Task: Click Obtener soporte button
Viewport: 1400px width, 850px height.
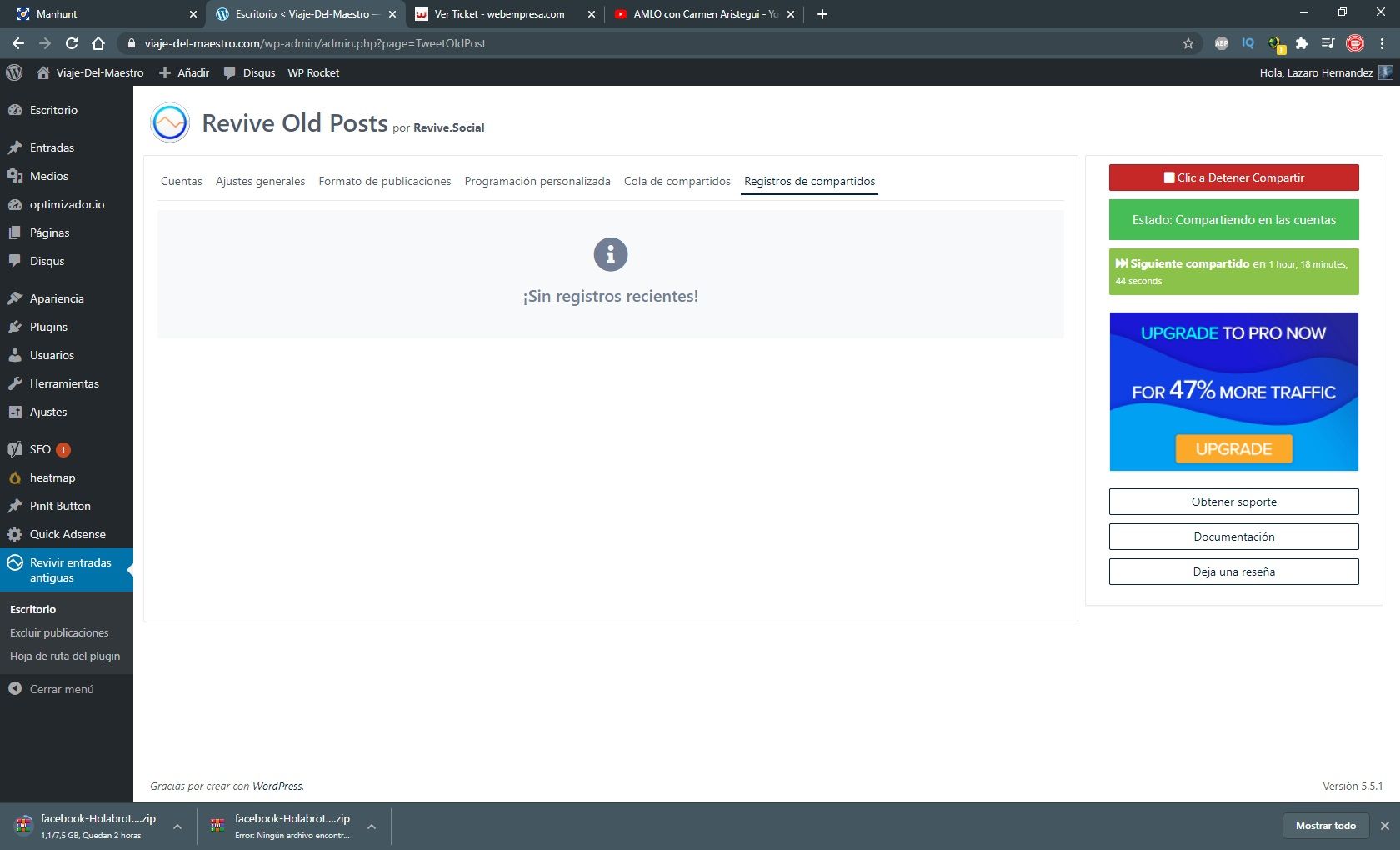Action: 1234,502
